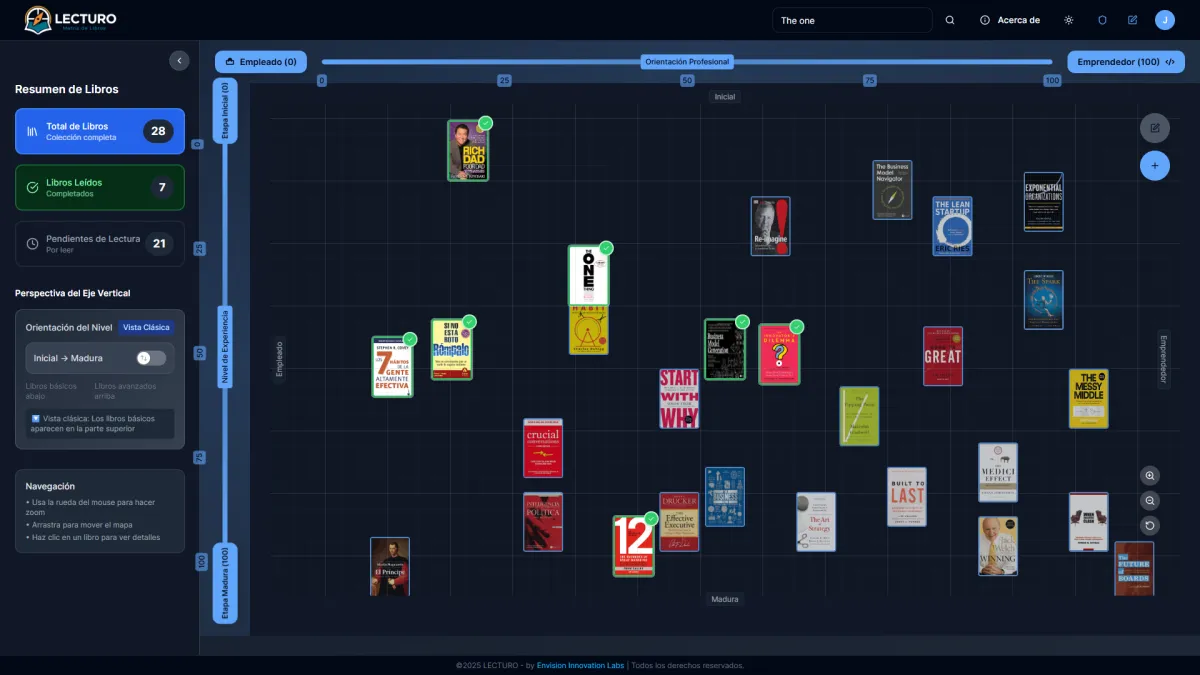Open Business Model Generation book
Screen dimensions: 1200x675
click(724, 349)
